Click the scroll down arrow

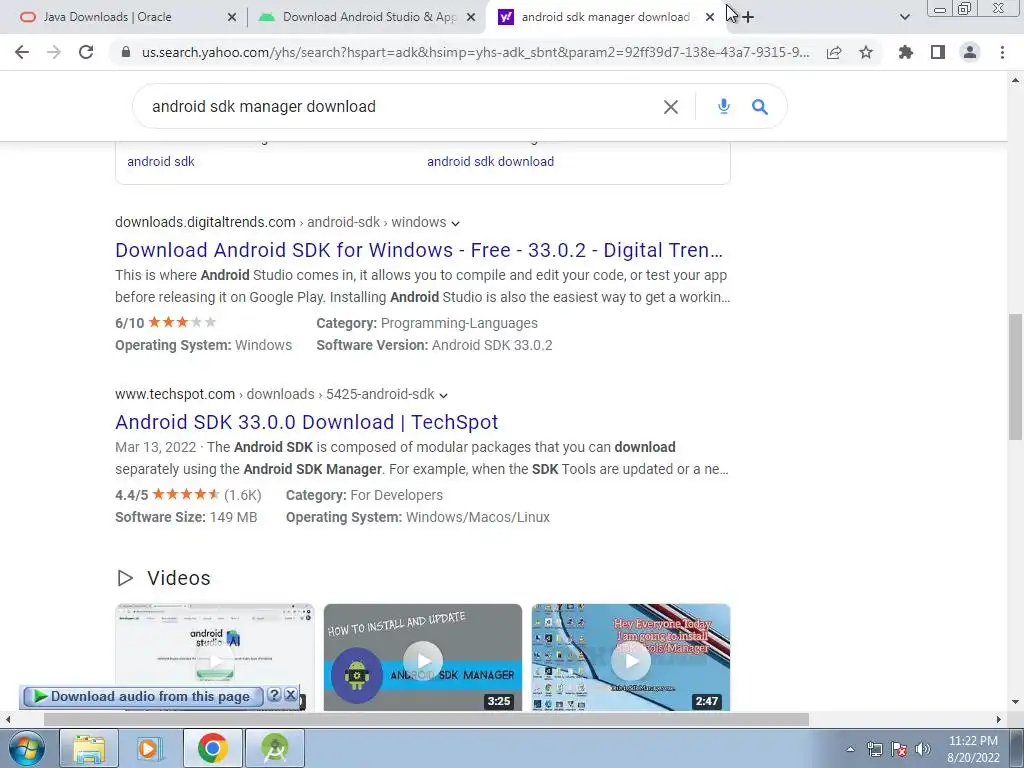click(x=1015, y=702)
